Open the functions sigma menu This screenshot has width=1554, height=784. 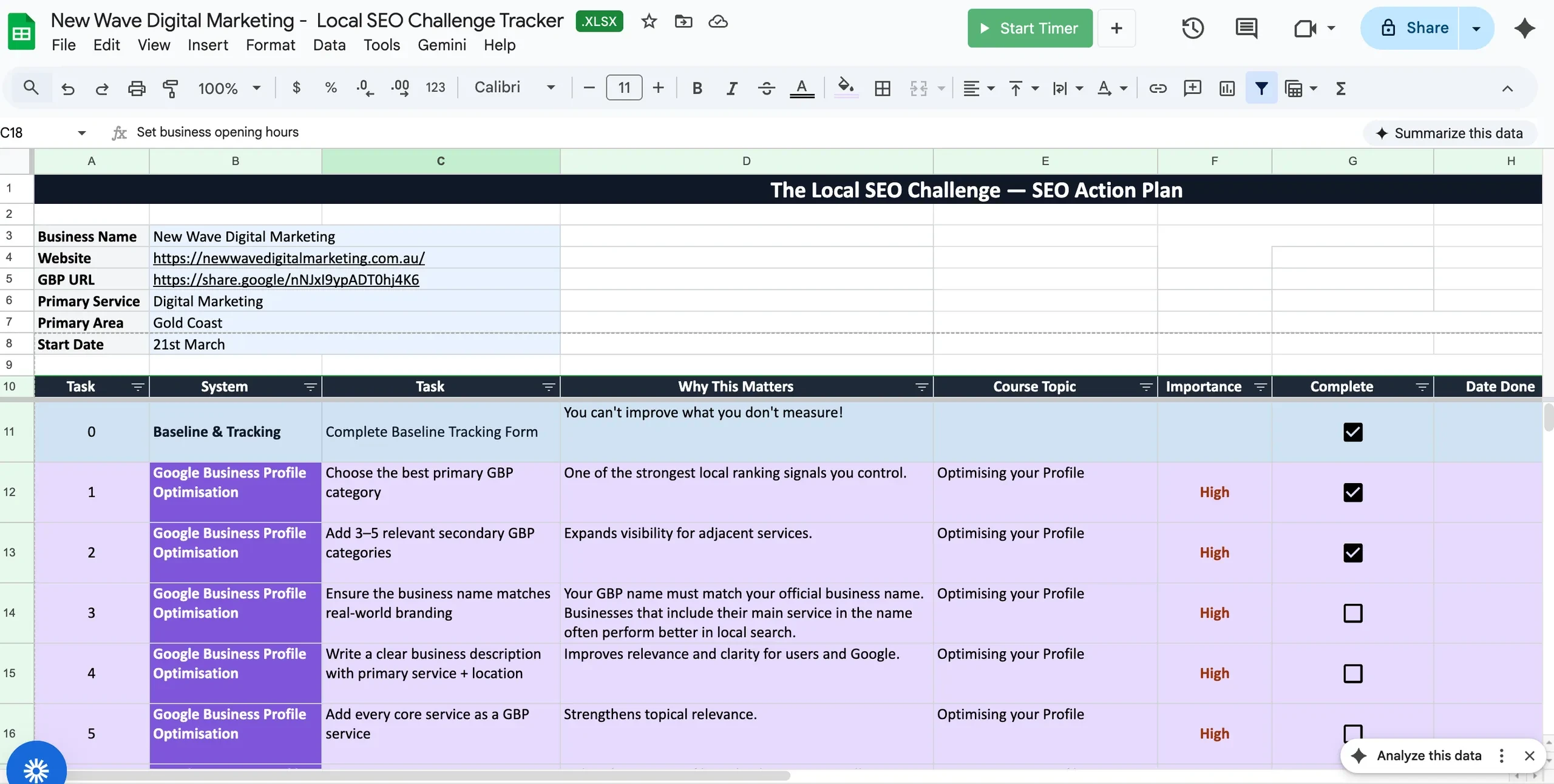point(1342,89)
